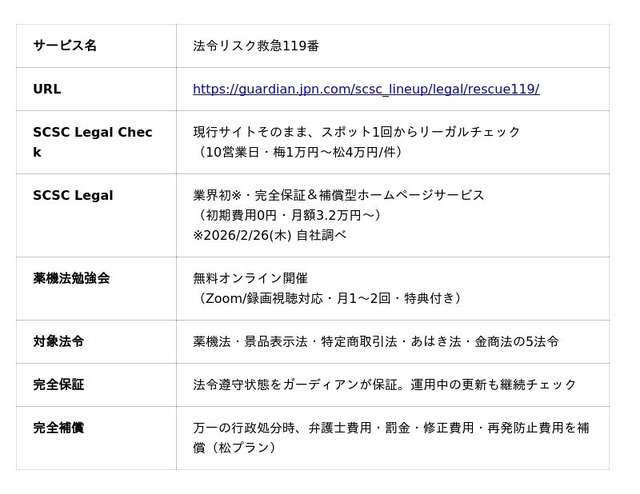This screenshot has height=494, width=640.
Task: Click the 薬機法勉強会 row label
Action: tap(71, 278)
